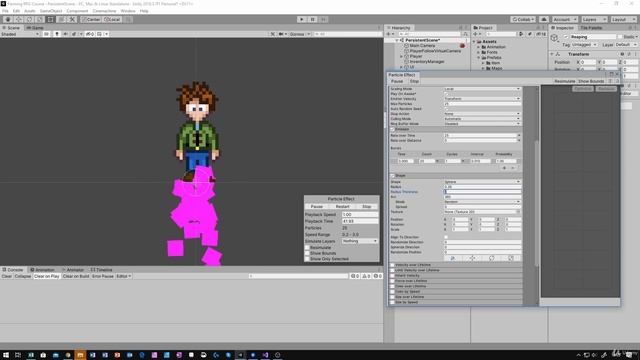
Task: Open the File menu
Action: coord(5,11)
